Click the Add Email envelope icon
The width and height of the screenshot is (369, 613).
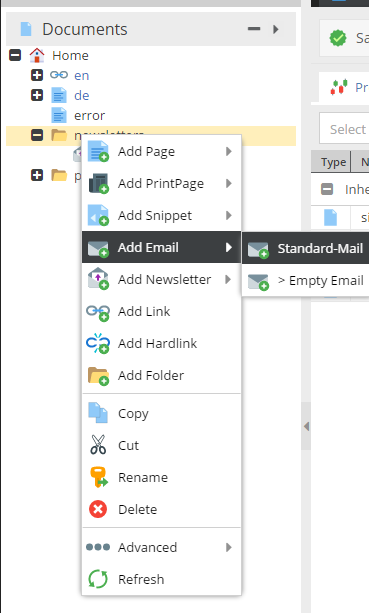98,248
